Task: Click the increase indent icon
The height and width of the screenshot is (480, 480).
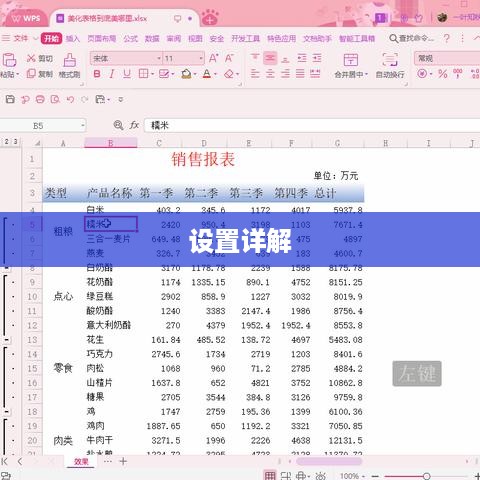Action: 317,58
